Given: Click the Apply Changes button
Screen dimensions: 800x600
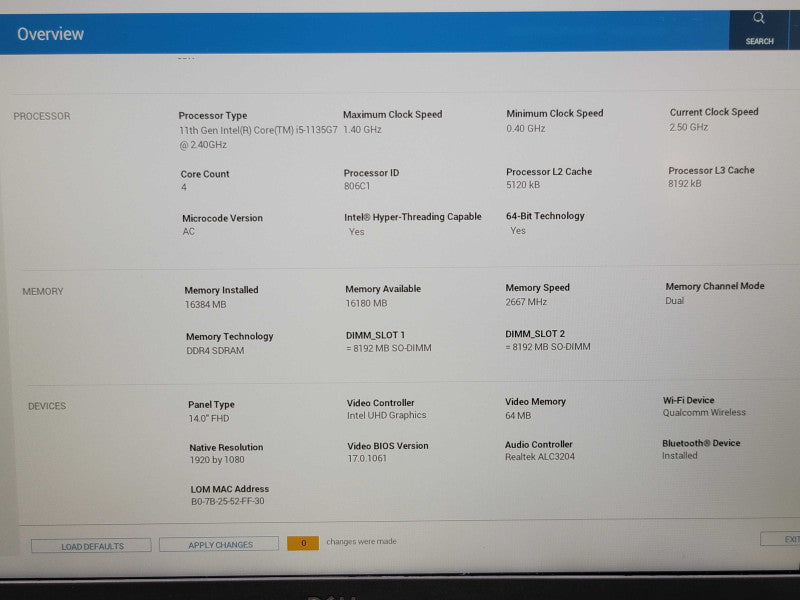Looking at the screenshot, I should click(x=219, y=544).
